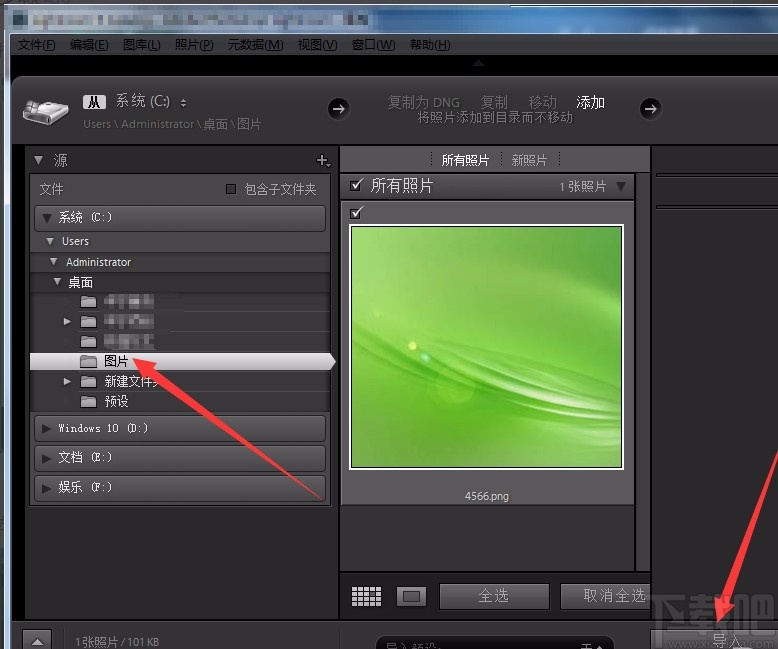Switch to 新照片 tab

[x=529, y=160]
